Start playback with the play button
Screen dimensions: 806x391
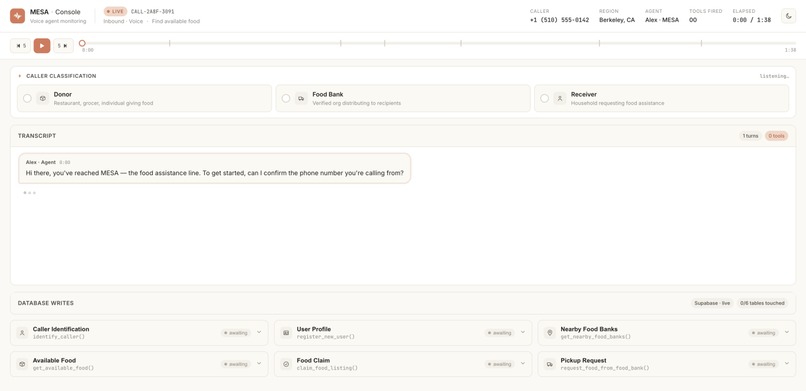pos(42,46)
